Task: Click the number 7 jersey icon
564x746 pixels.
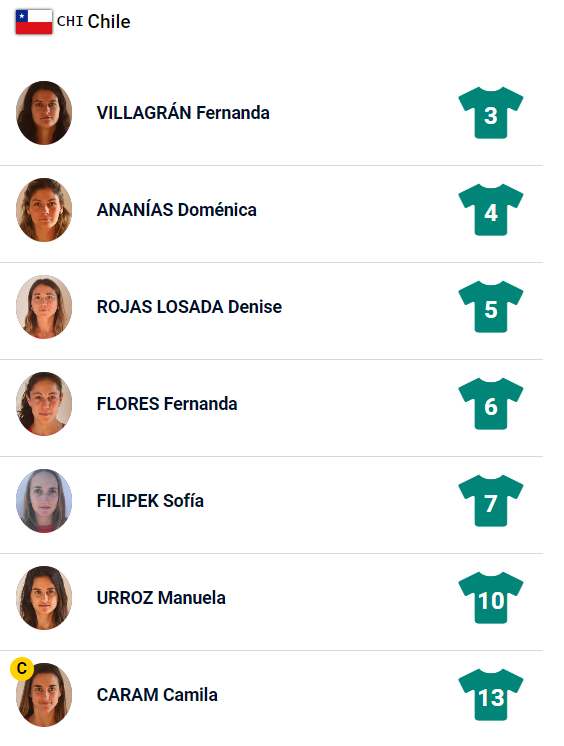Action: (x=491, y=501)
